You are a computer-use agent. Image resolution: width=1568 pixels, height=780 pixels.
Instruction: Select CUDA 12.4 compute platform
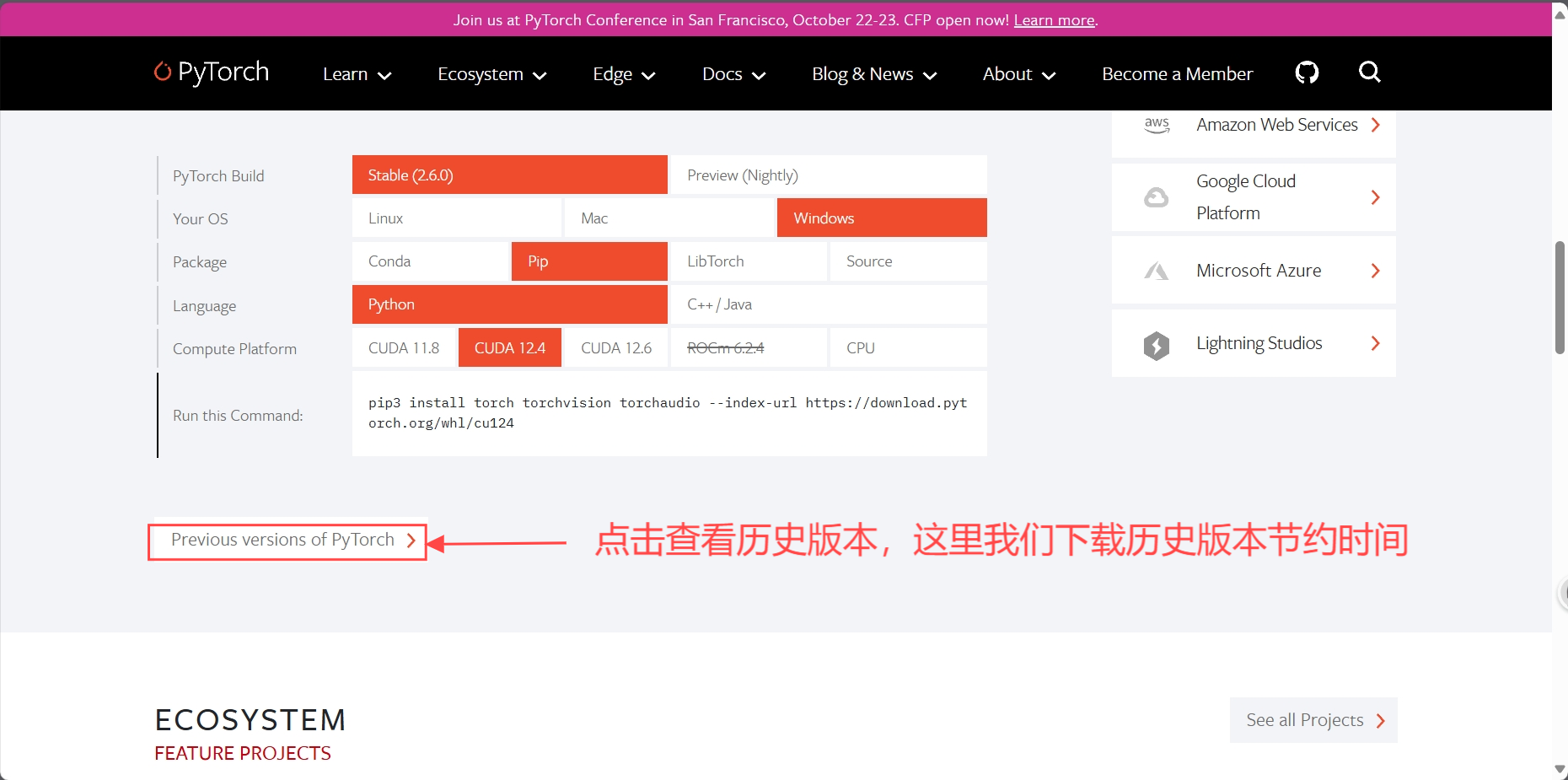510,347
